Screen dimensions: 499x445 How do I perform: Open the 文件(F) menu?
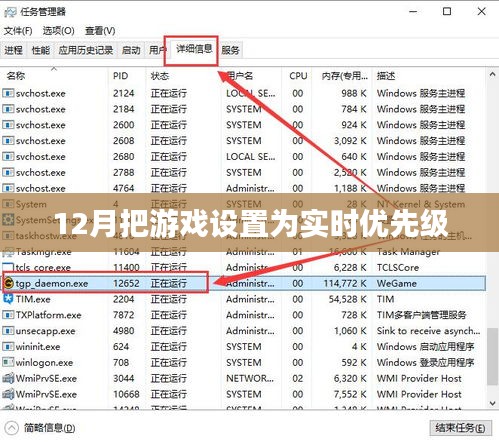pos(18,31)
